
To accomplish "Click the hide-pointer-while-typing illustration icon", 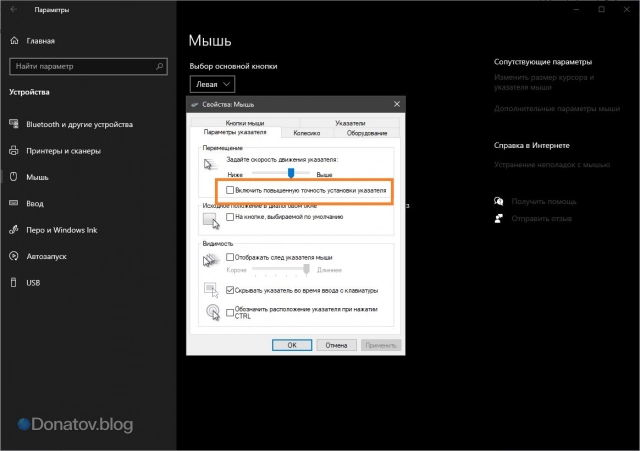I will 211,290.
